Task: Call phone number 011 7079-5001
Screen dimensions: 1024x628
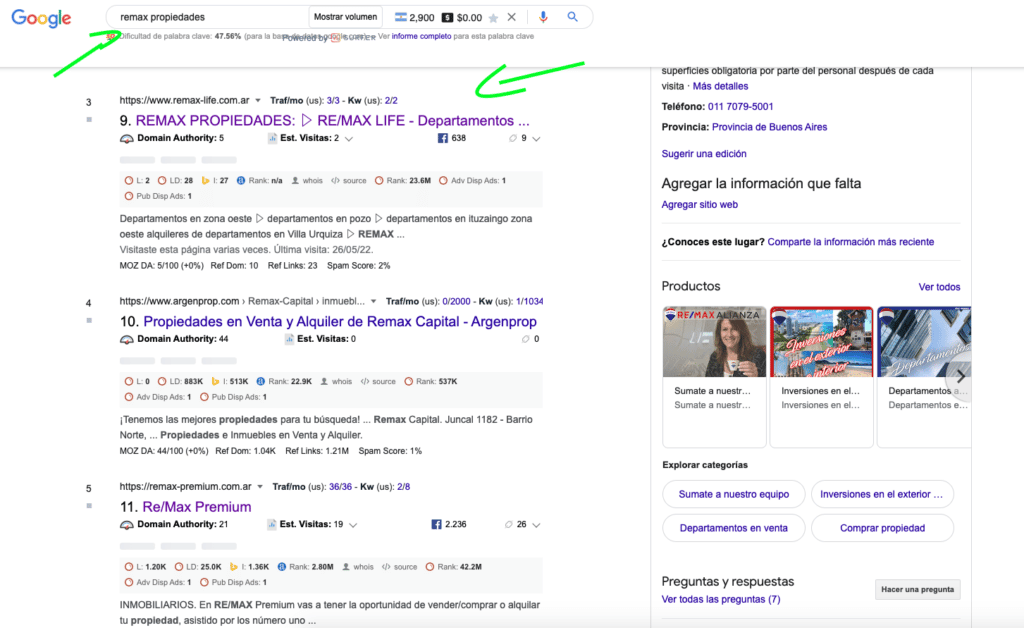Action: click(741, 106)
